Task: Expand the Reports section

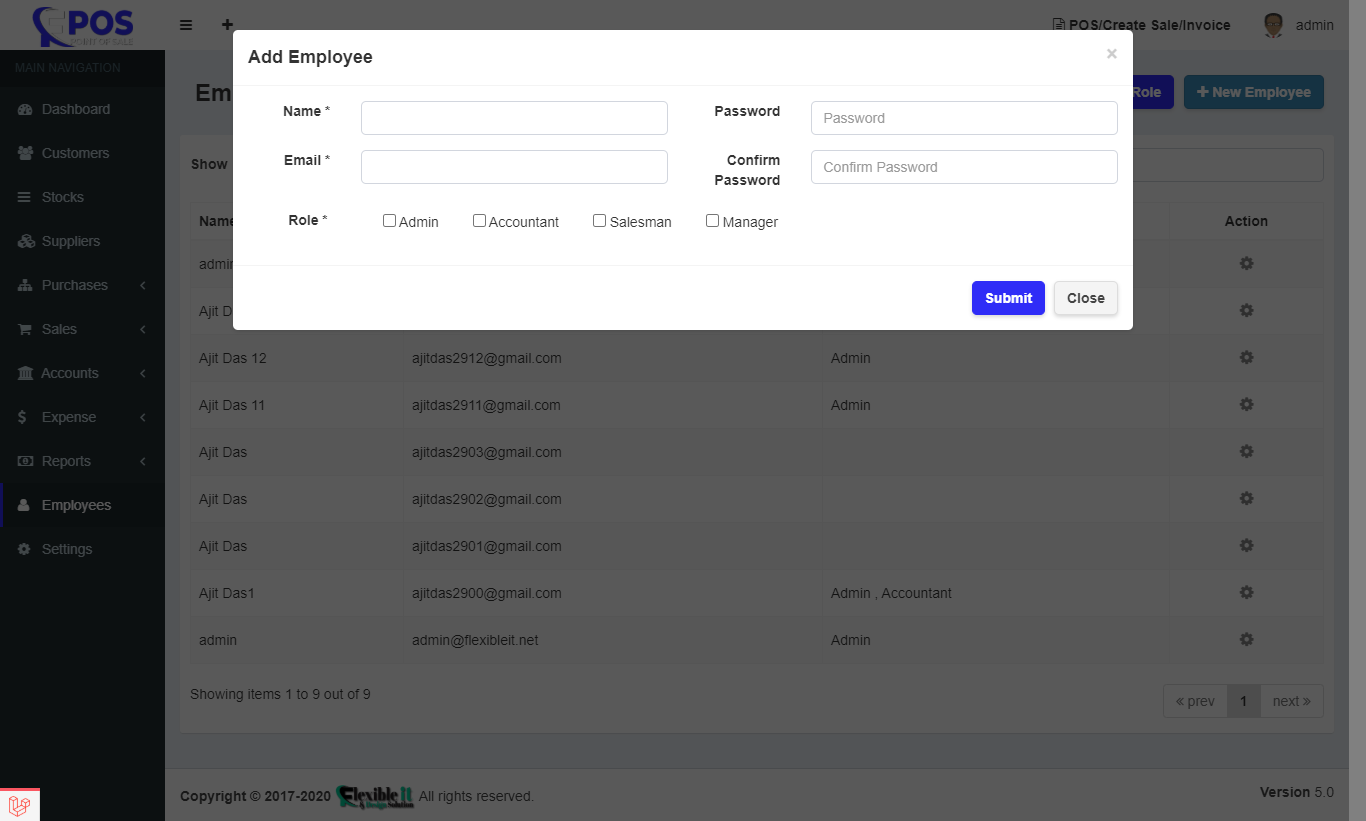Action: (x=66, y=461)
